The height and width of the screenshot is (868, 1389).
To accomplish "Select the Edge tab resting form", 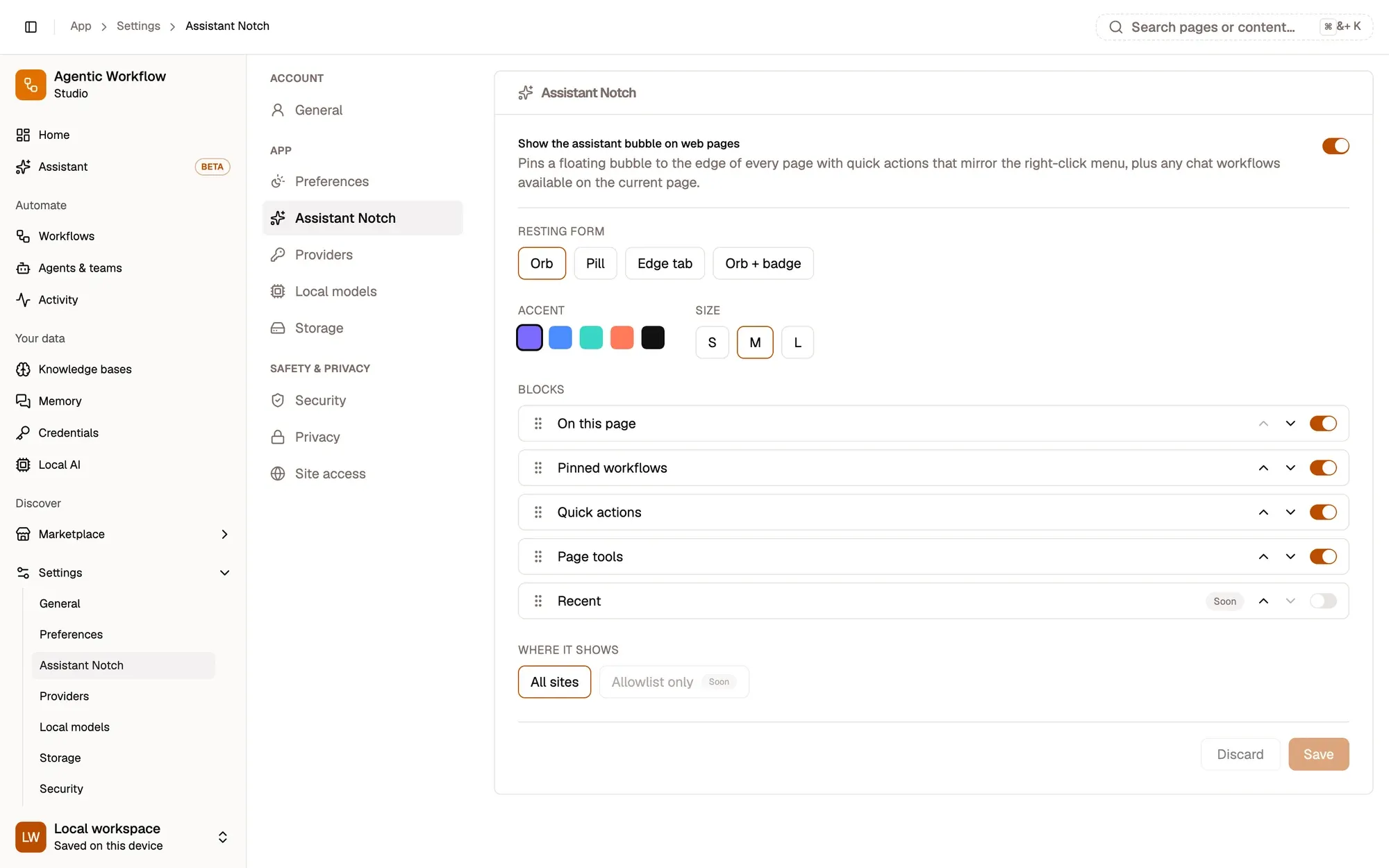I will (x=665, y=263).
